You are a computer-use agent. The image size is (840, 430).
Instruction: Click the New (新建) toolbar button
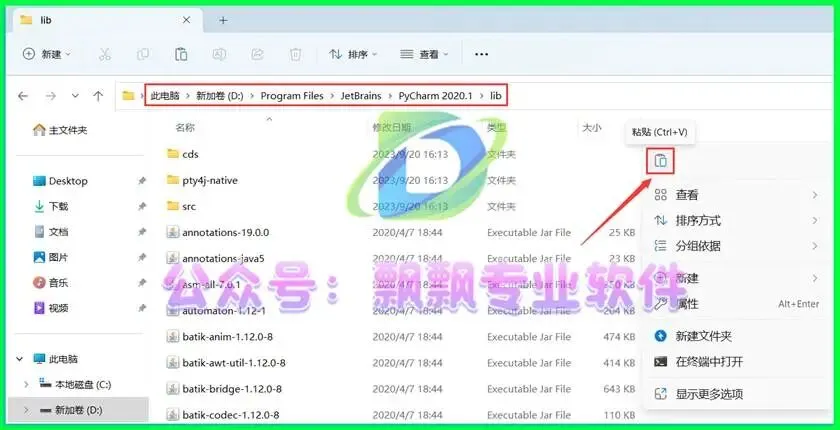tap(47, 54)
